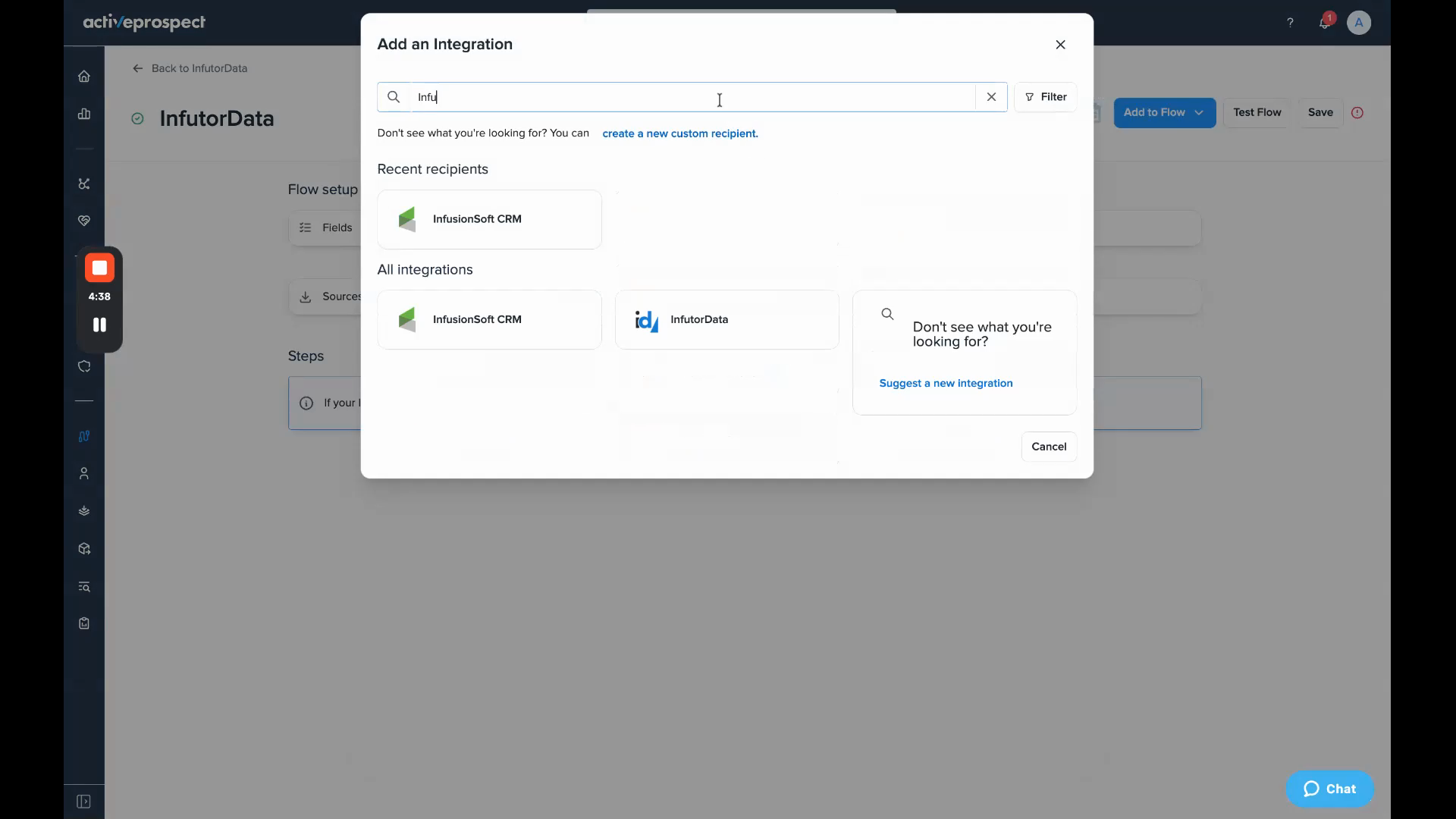
Task: Cancel the Add an Integration dialog
Action: click(1049, 447)
